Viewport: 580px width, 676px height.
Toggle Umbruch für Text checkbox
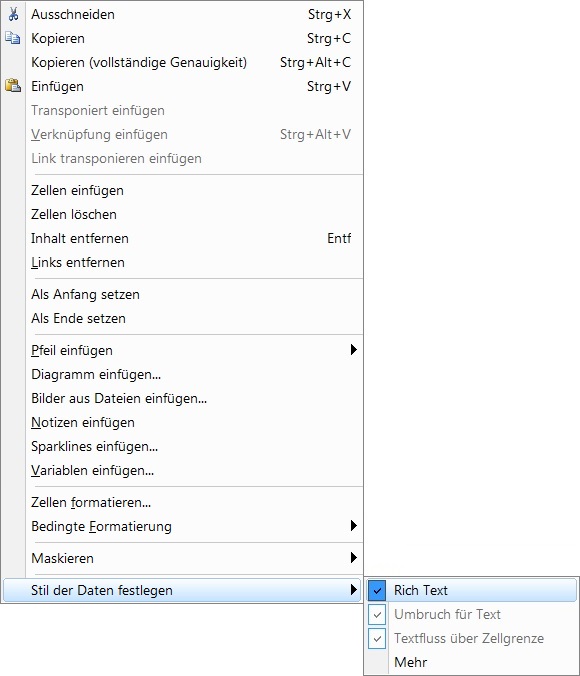(x=377, y=614)
